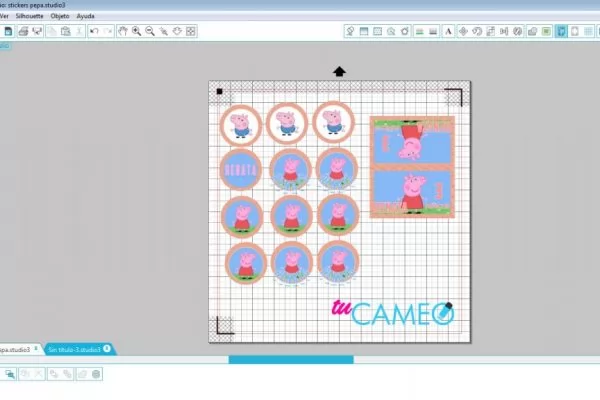Select the Drag Zoom tool

tap(177, 31)
